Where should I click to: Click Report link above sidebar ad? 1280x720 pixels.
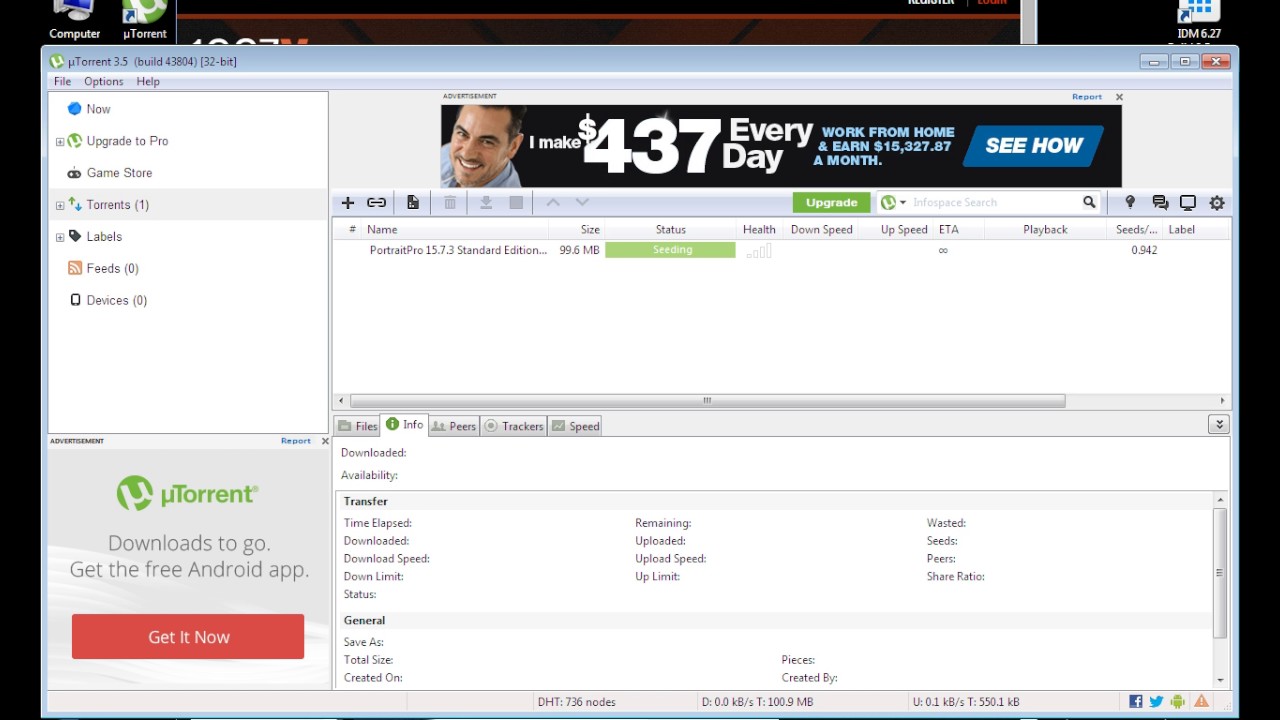point(295,441)
